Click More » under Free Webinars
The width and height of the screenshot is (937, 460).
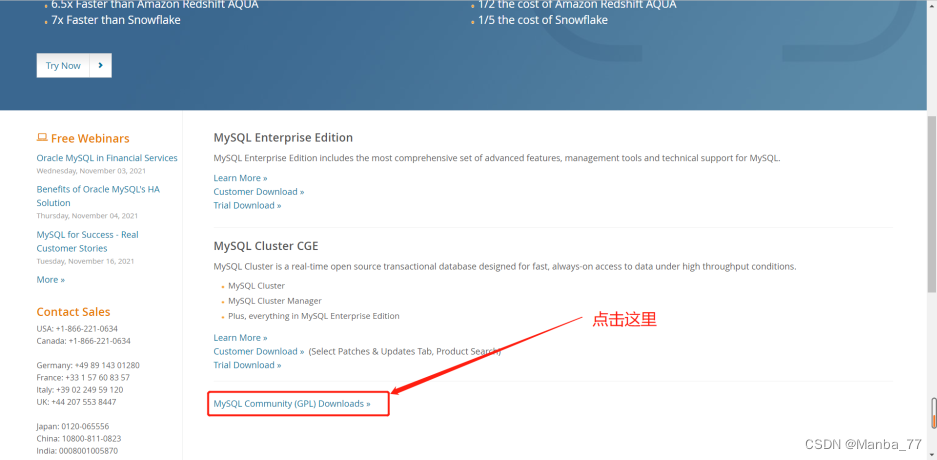tap(51, 280)
